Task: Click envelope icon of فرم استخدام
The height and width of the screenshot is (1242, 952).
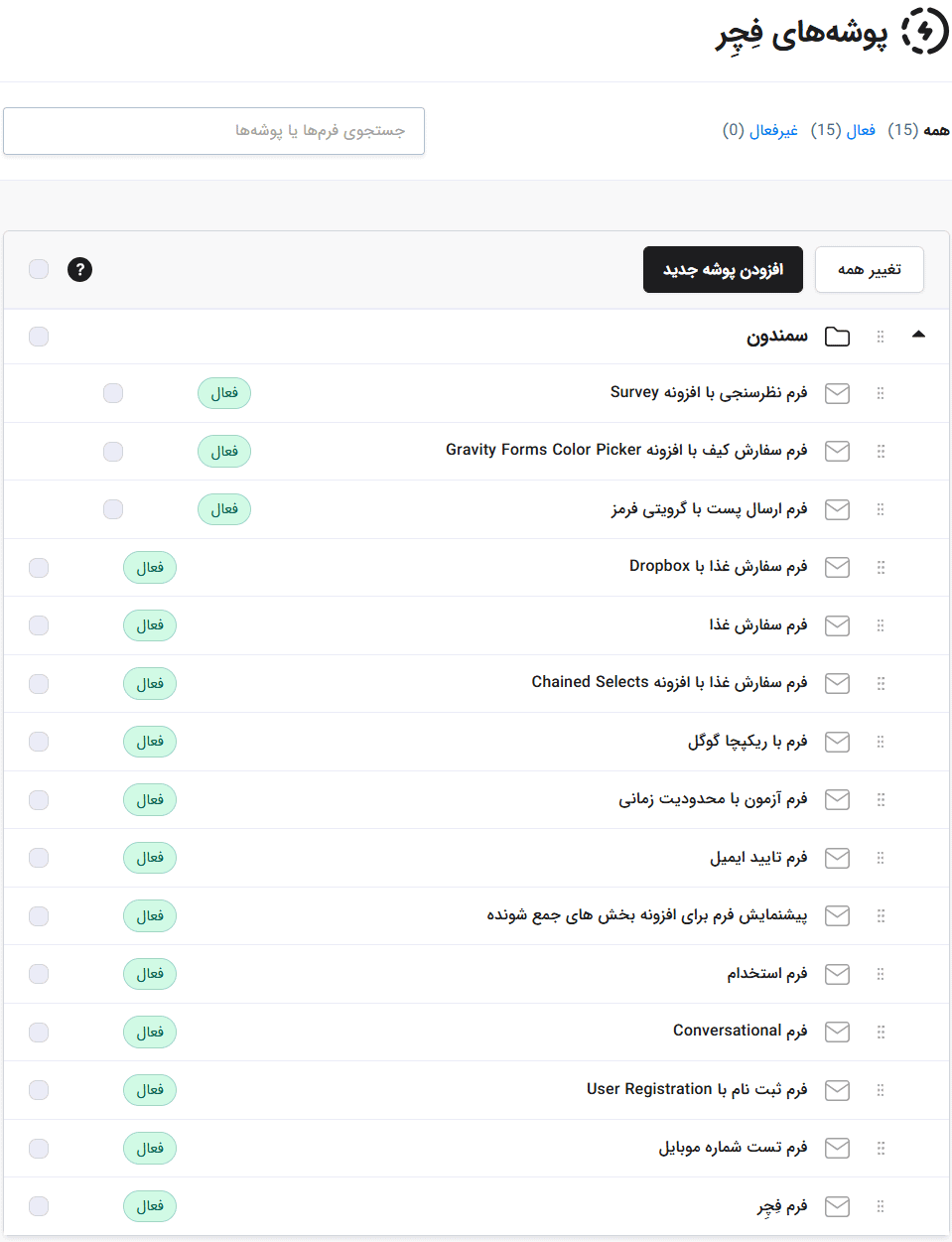Action: [x=837, y=974]
